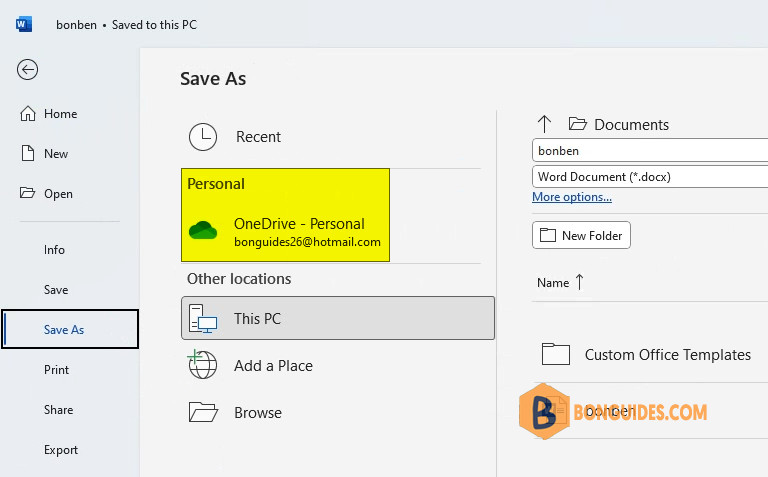Go up one folder level arrow
This screenshot has width=768, height=477.
tap(544, 124)
